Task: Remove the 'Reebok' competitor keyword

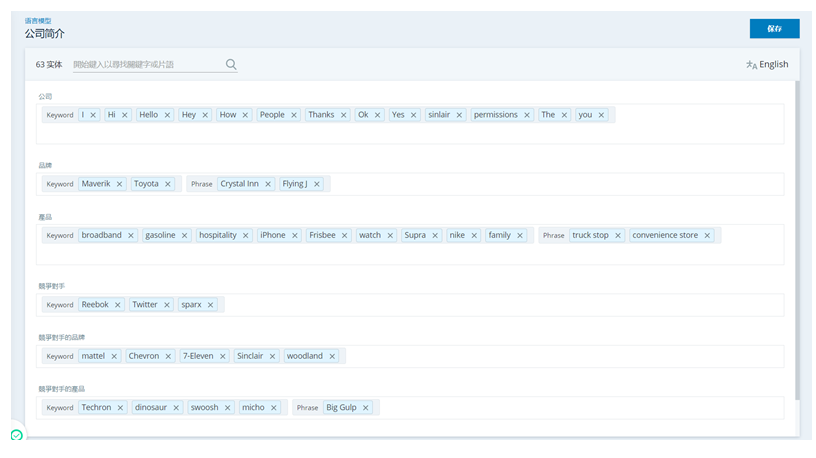Action: [x=118, y=305]
